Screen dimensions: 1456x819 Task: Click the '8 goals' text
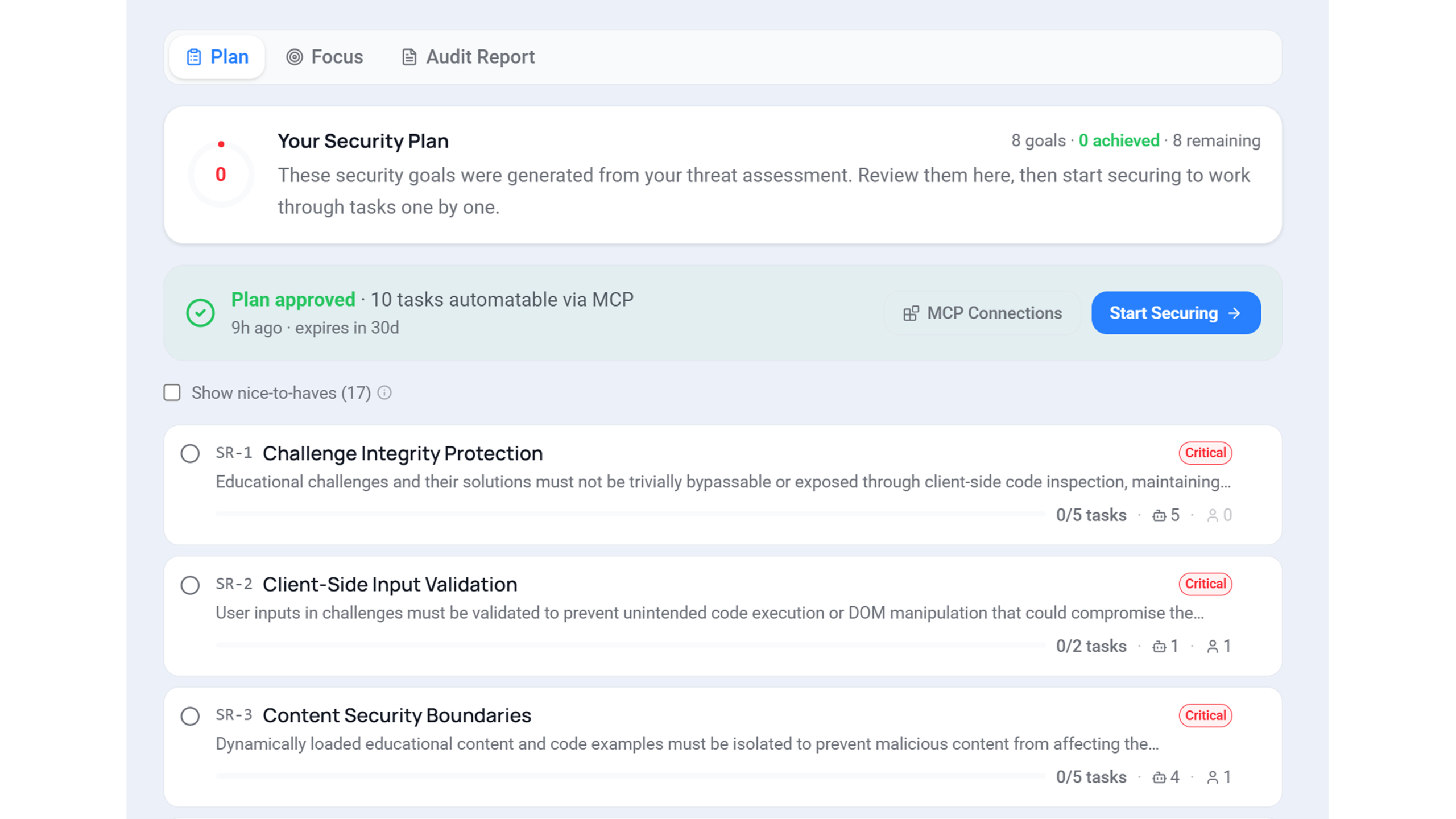(1038, 140)
